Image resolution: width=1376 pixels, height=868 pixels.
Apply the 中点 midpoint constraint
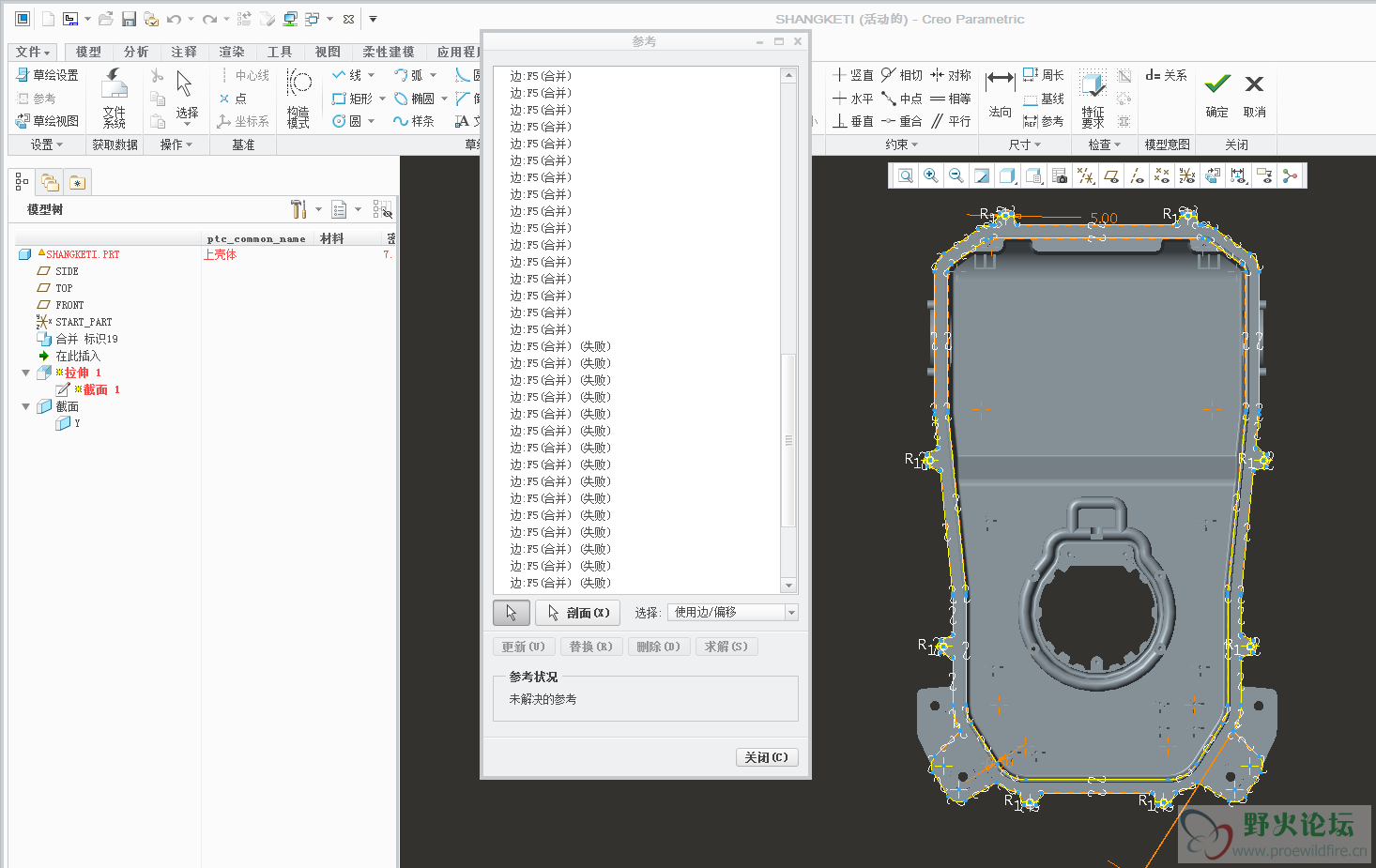pyautogui.click(x=901, y=99)
